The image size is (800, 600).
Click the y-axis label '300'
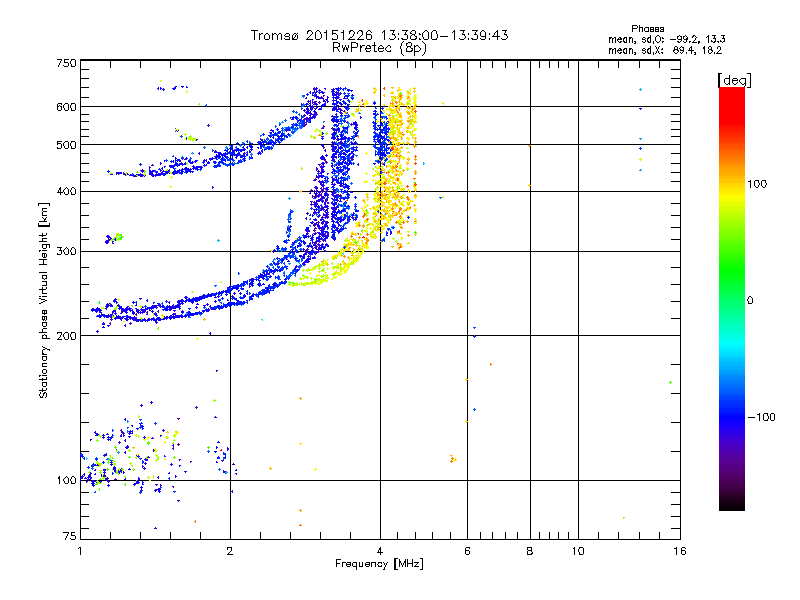(x=66, y=251)
